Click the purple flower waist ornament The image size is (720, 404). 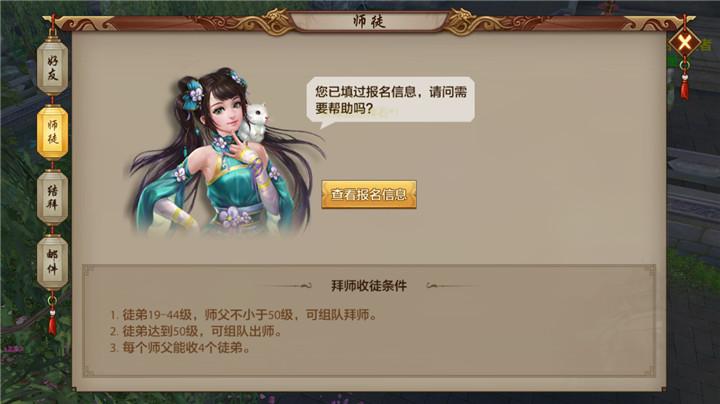click(234, 216)
